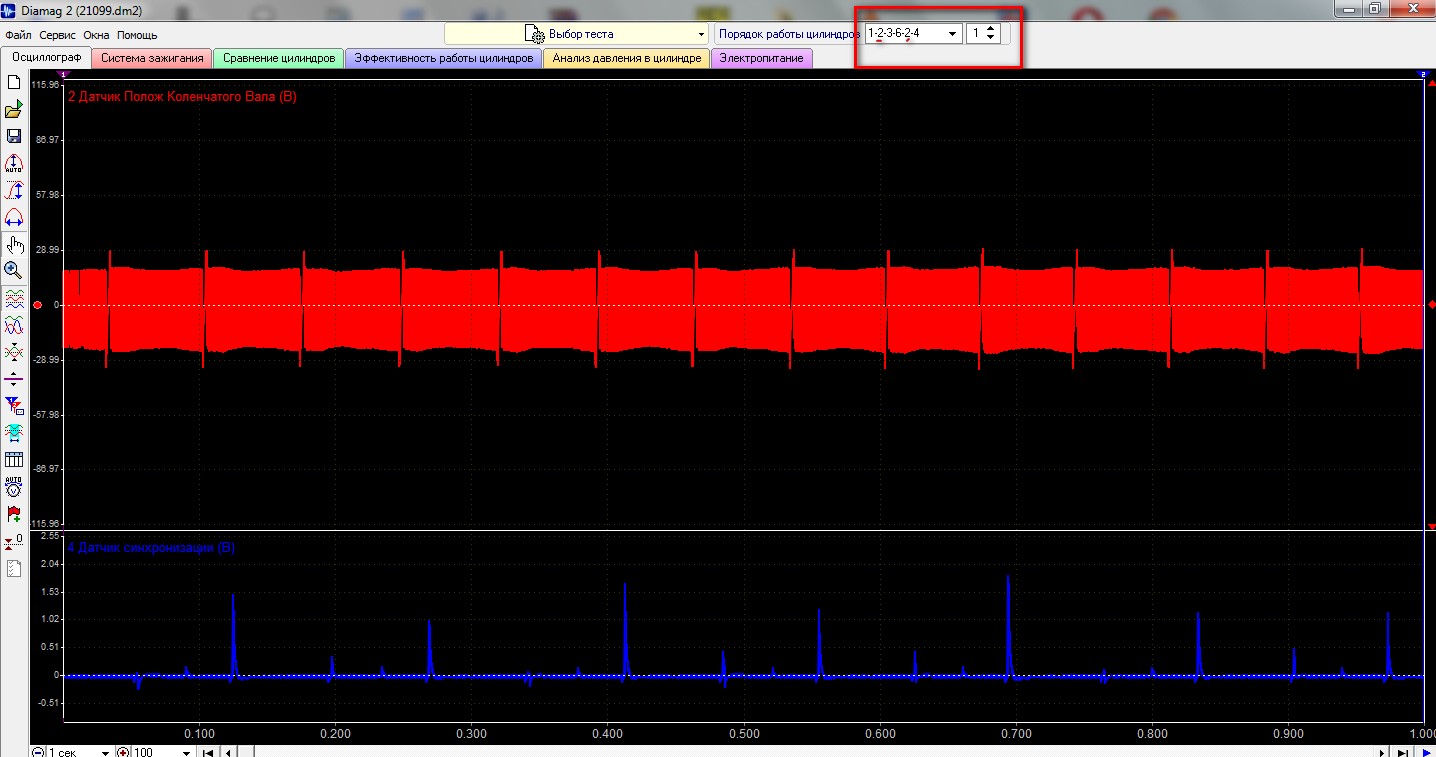Click the vertical scale arrow icon
Image resolution: width=1436 pixels, height=757 pixels.
coord(14,191)
